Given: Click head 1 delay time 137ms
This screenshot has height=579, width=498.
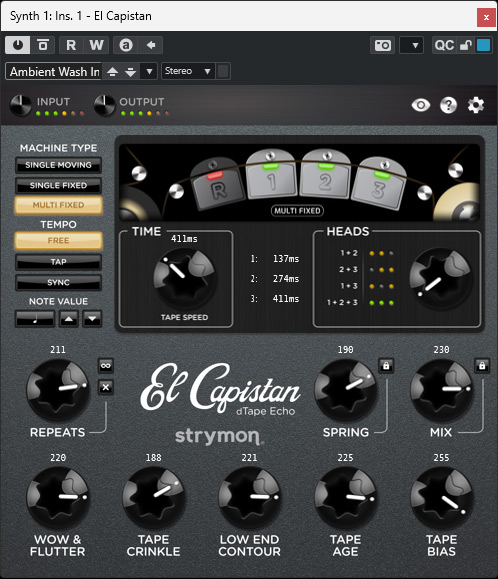Looking at the screenshot, I should (286, 259).
